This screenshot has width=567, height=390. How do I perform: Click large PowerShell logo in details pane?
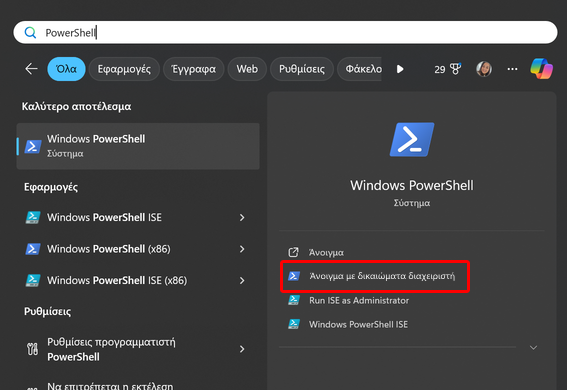coord(412,140)
